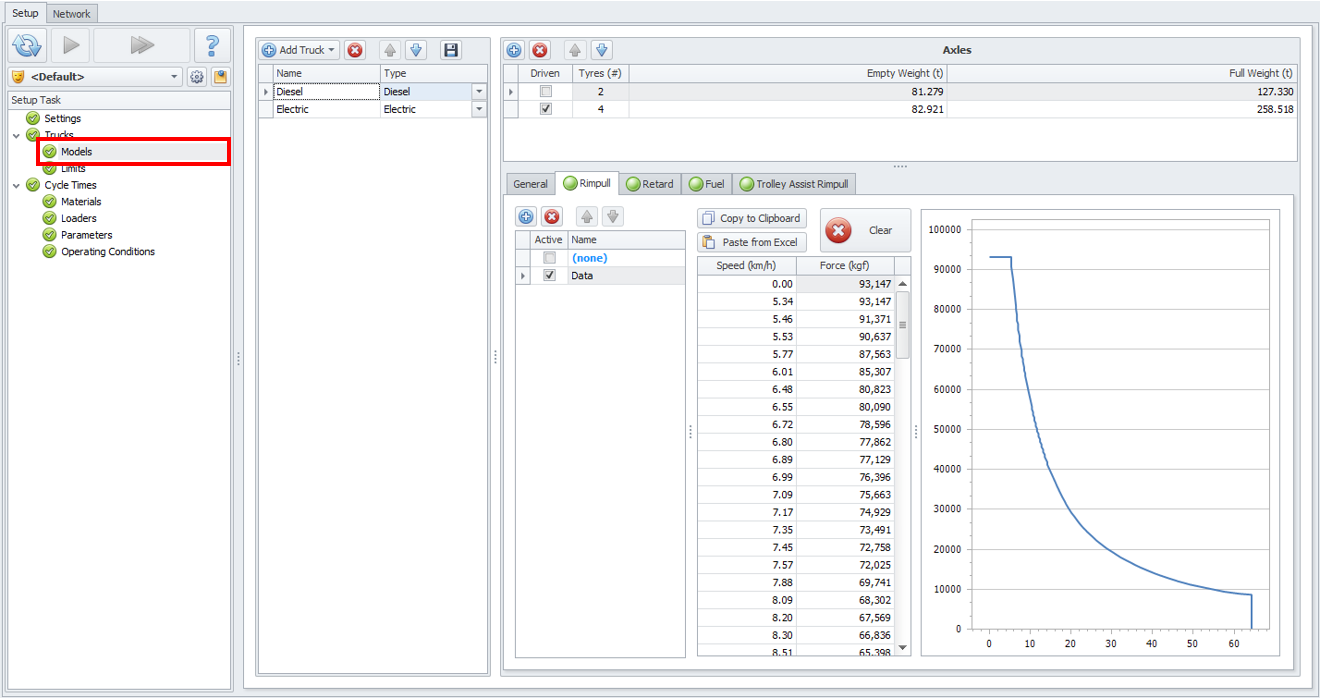The height and width of the screenshot is (698, 1320).
Task: Open the Retard tab
Action: 650,184
